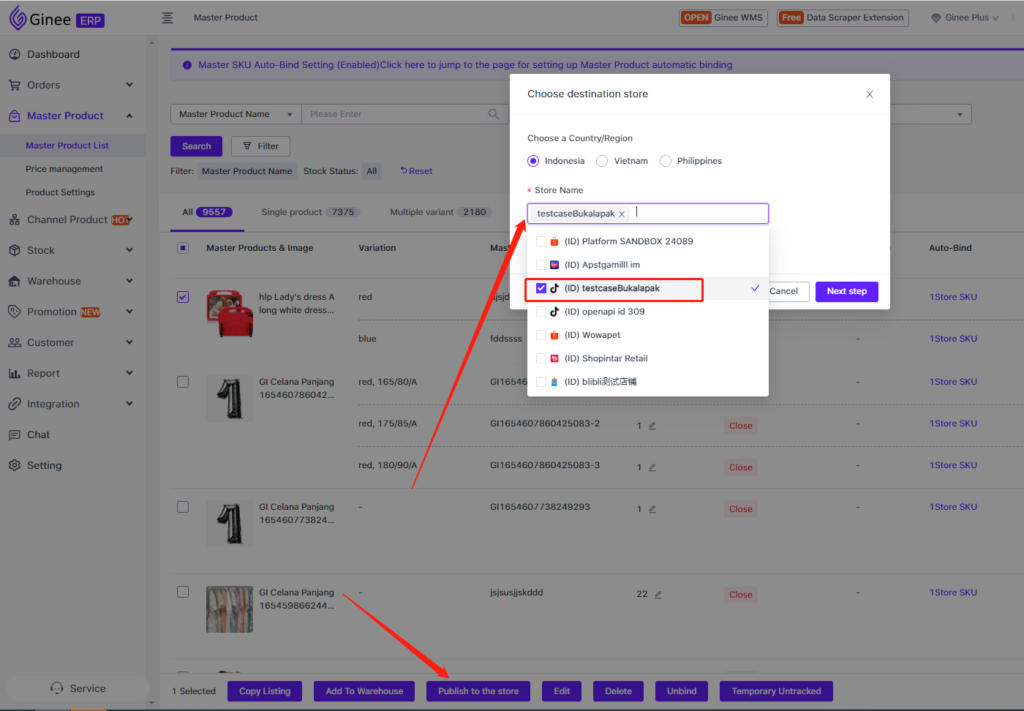Image resolution: width=1024 pixels, height=711 pixels.
Task: Open Product Settings in the sidebar
Action: pyautogui.click(x=60, y=193)
